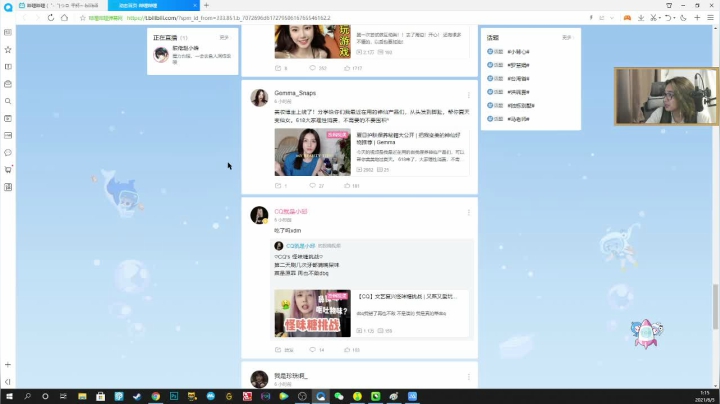Open downloads via the download arrow icon
Image resolution: width=720 pixels, height=404 pixels.
click(641, 17)
